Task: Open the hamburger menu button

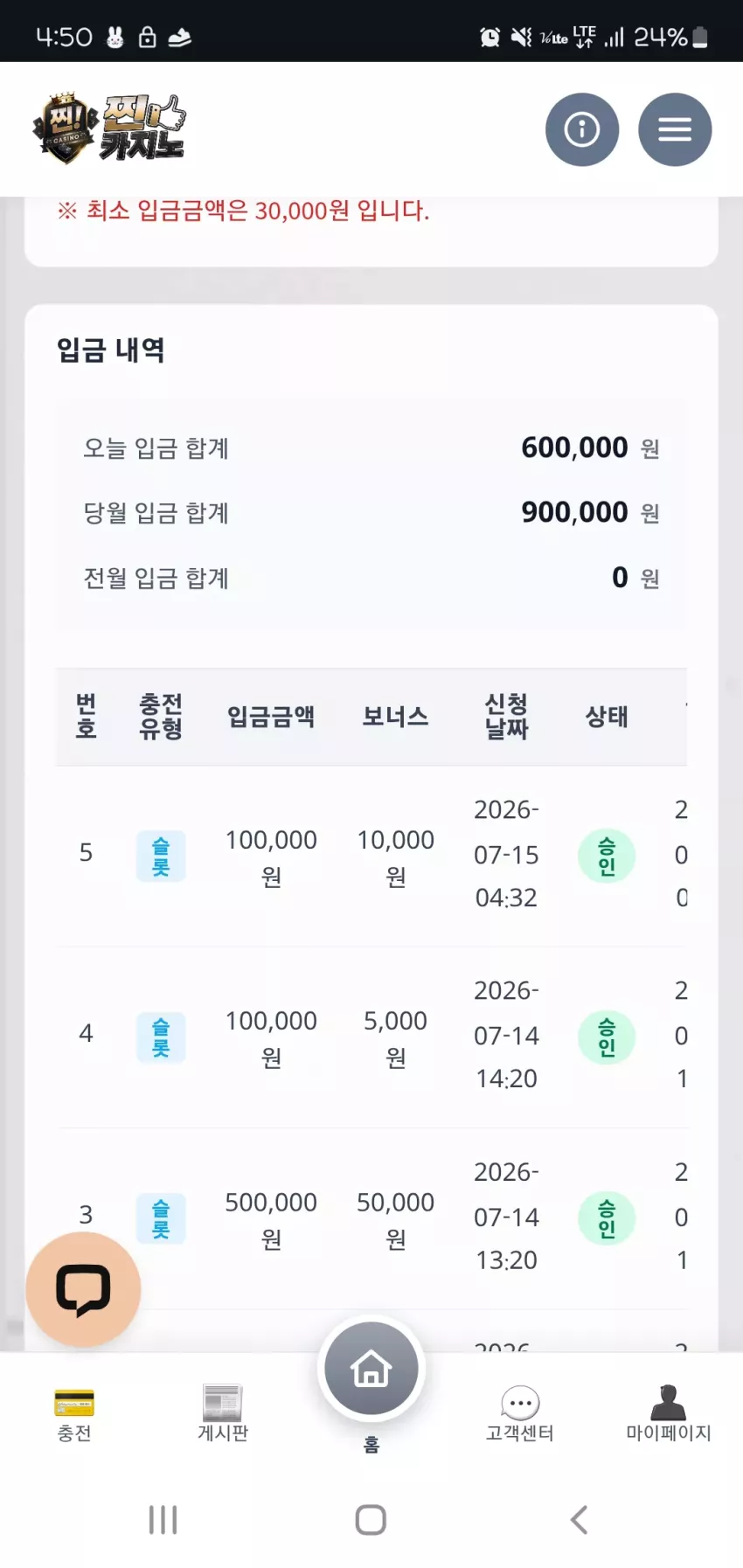Action: point(675,129)
